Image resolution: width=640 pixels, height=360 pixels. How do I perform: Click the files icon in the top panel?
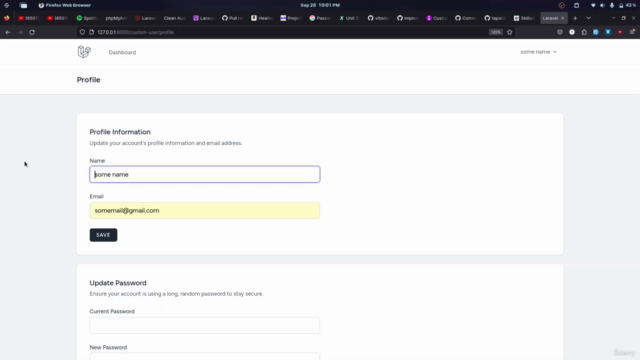point(24,5)
